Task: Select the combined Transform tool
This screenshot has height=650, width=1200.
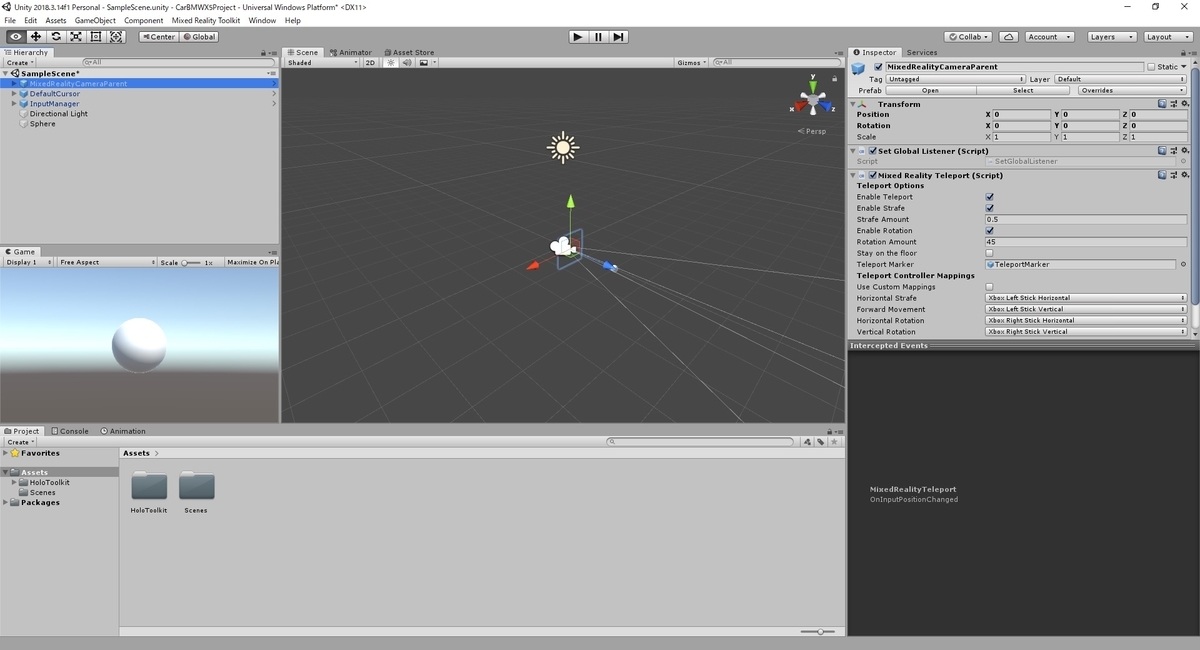Action: click(x=116, y=36)
